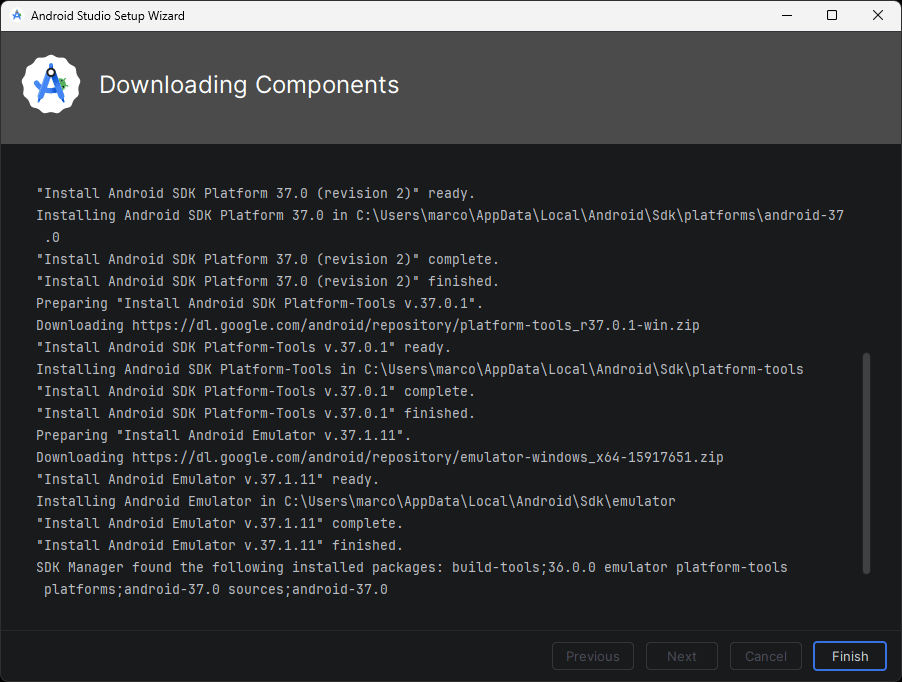
Task: Click 'Install Android Emulator v.37.1.11" ready.' line
Action: click(x=207, y=480)
